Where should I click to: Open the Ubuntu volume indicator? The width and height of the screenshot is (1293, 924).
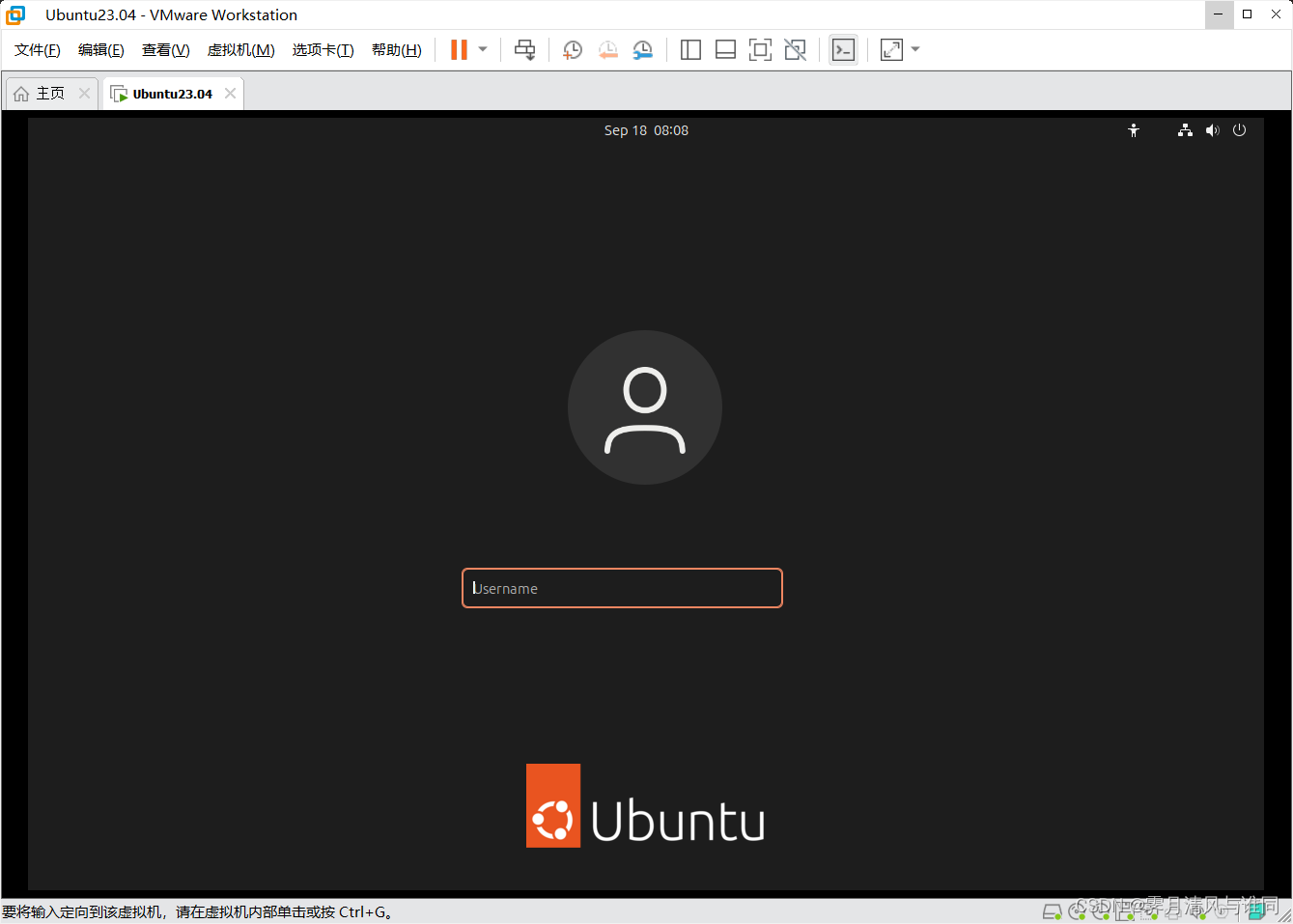click(1213, 130)
